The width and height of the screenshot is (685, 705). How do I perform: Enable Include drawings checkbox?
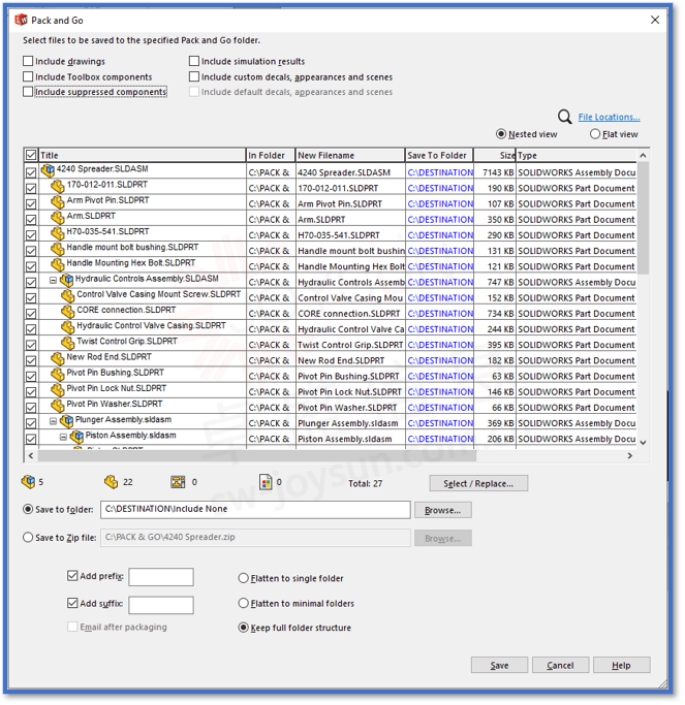28,61
